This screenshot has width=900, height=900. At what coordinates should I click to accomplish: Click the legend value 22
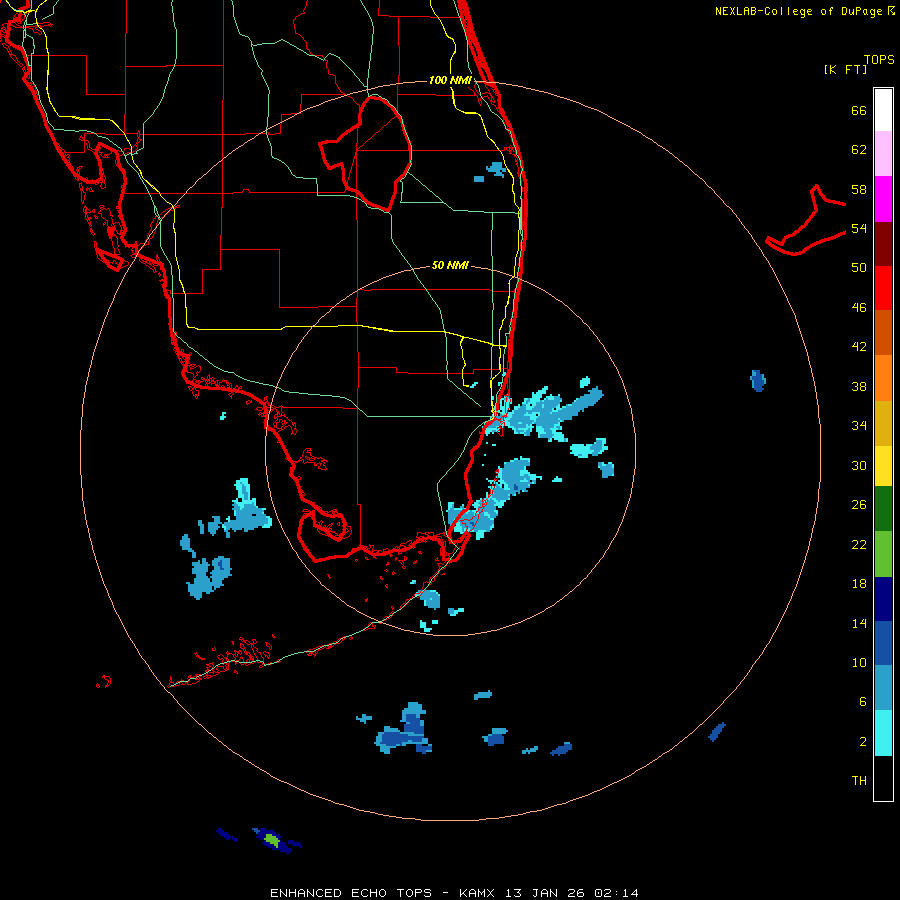[859, 544]
